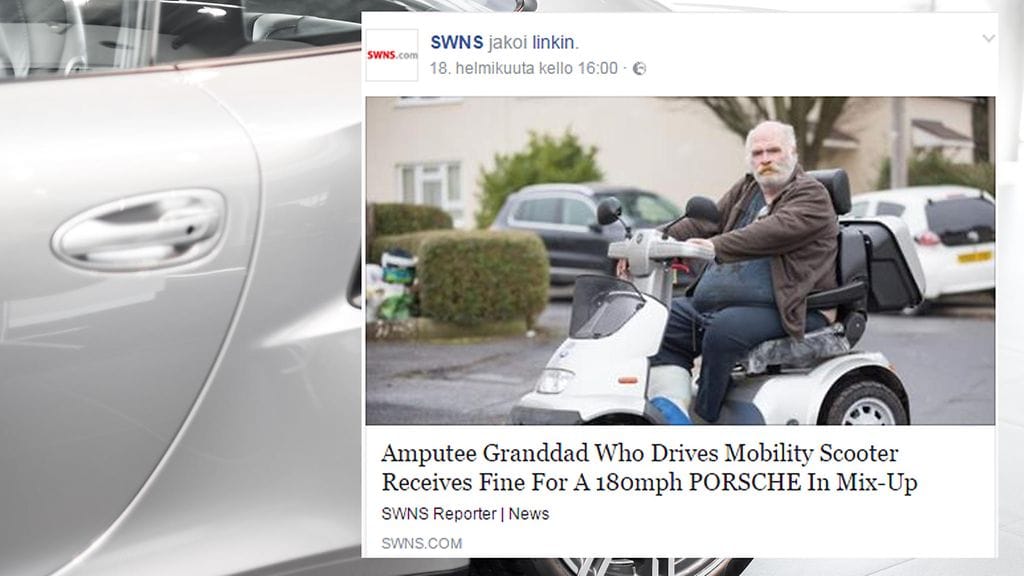
Task: Open the SWNS page name link
Action: coord(456,42)
